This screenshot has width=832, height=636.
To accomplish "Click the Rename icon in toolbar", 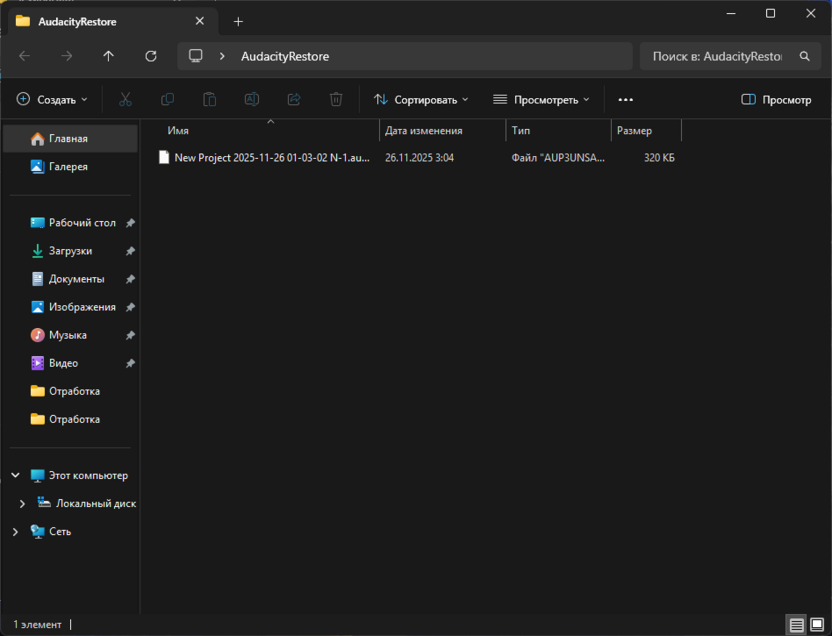I will point(252,100).
